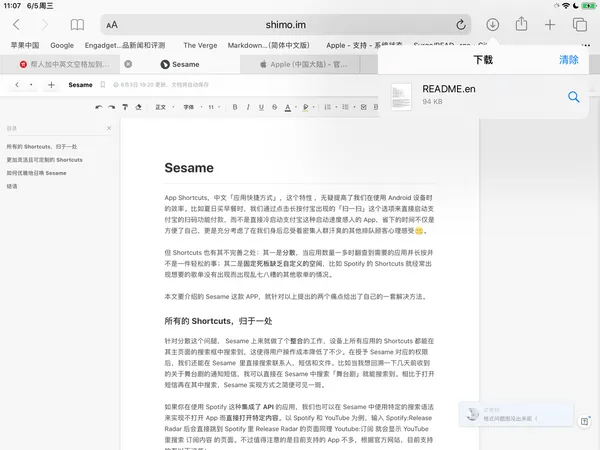Image resolution: width=600 pixels, height=450 pixels.
Task: Open the Markdown 简体中文版 bookmark
Action: (x=268, y=45)
